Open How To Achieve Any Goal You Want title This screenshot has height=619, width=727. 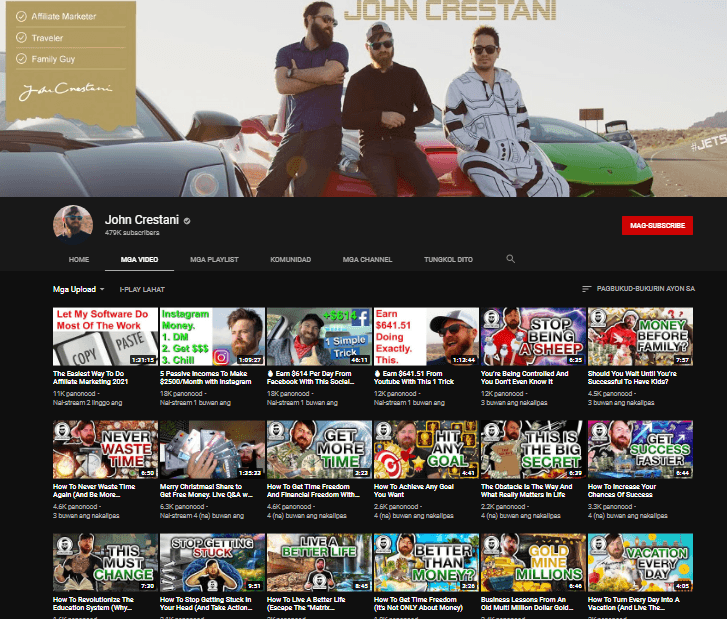tap(414, 491)
